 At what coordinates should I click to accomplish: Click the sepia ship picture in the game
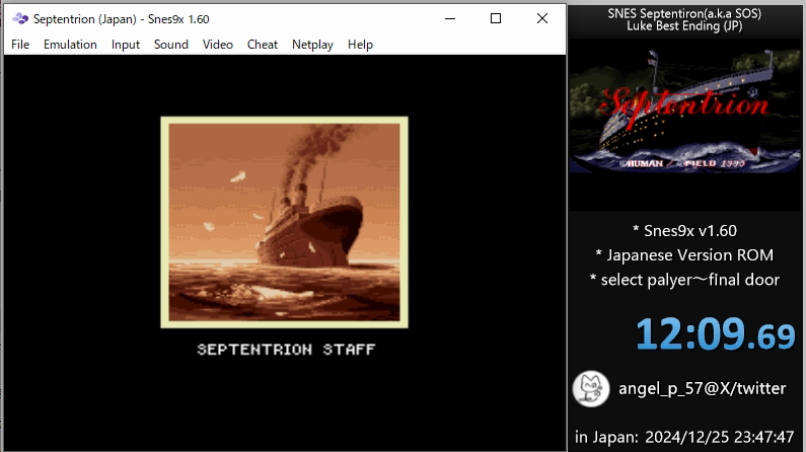(284, 222)
